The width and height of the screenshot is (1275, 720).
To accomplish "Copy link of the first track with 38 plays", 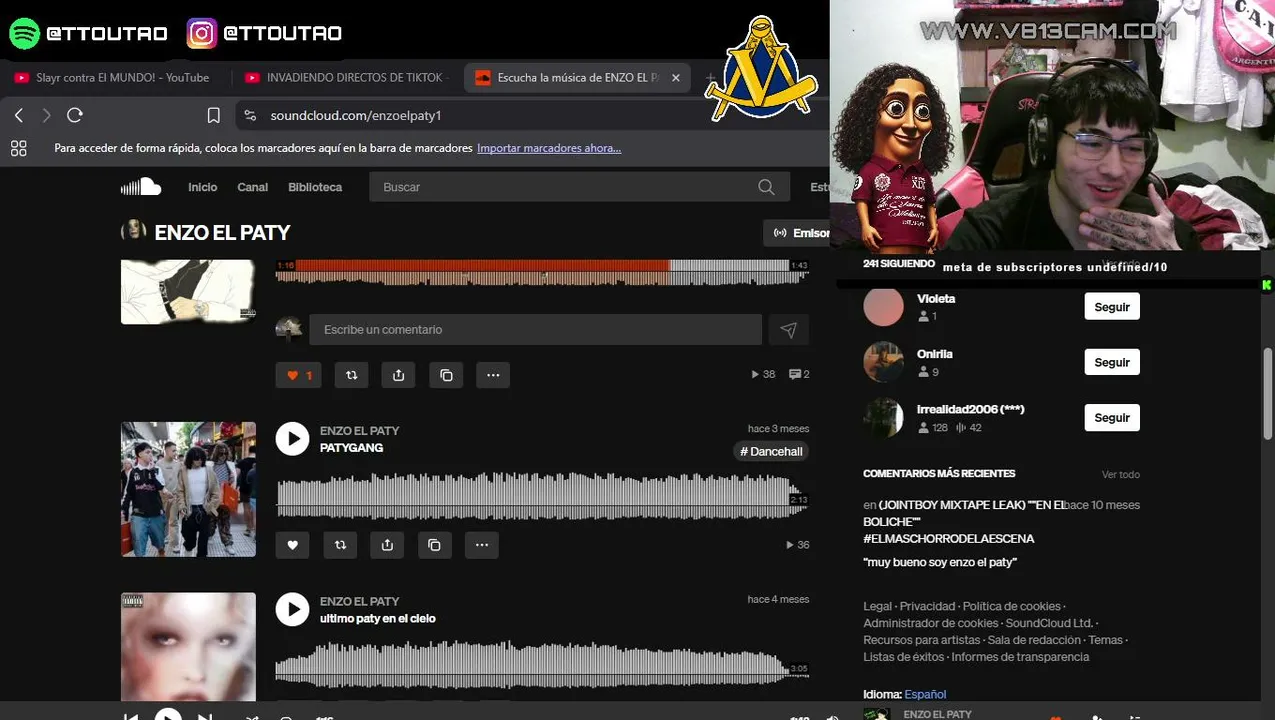I will click(446, 375).
